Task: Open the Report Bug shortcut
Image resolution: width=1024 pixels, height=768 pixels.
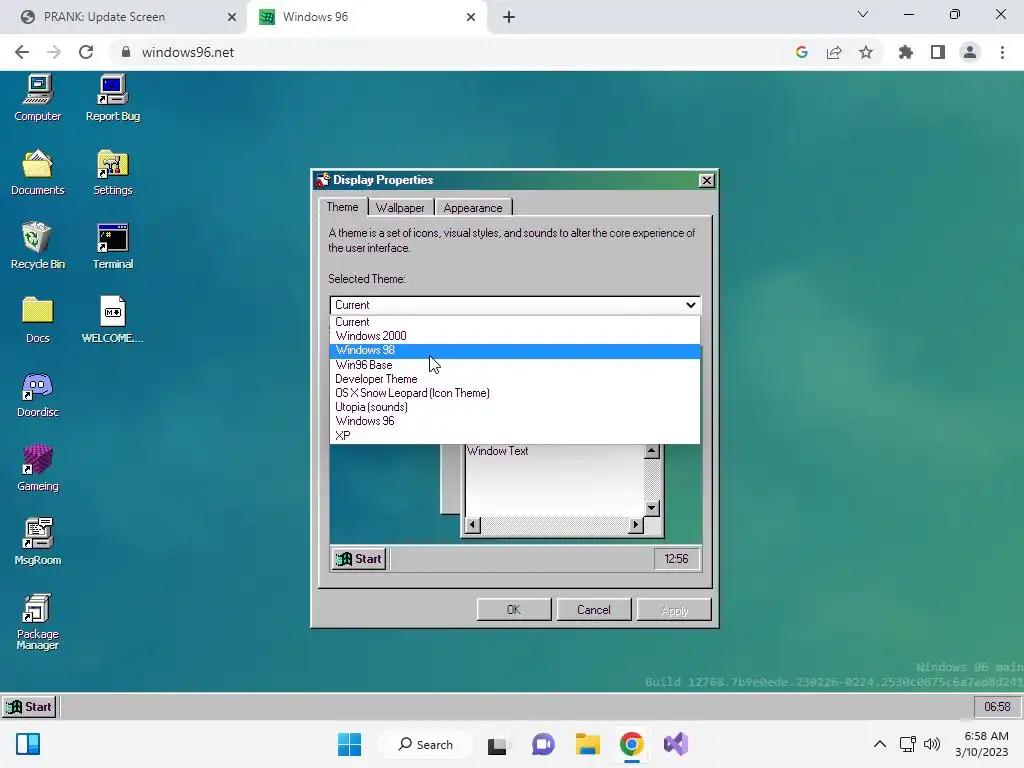Action: point(112,98)
